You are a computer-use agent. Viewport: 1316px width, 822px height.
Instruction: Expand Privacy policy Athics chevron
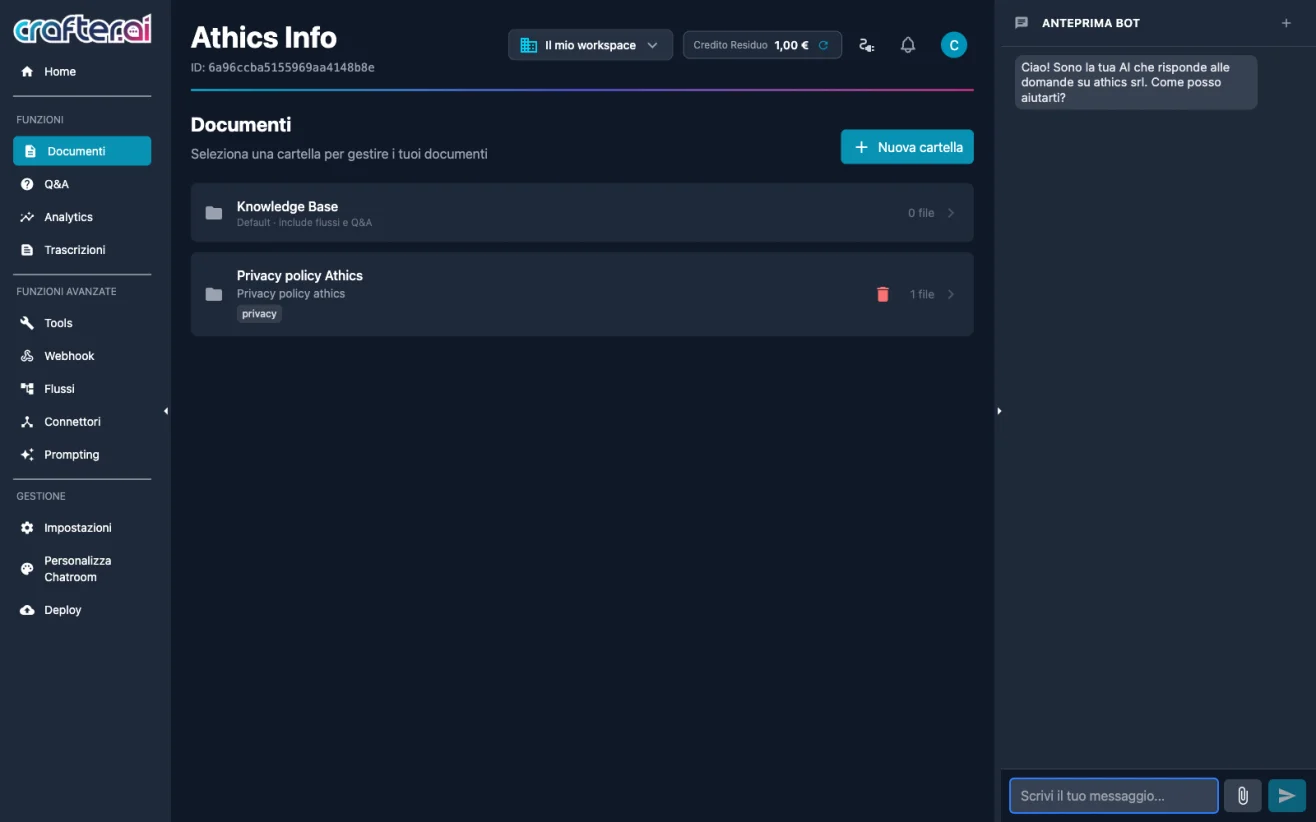[951, 294]
